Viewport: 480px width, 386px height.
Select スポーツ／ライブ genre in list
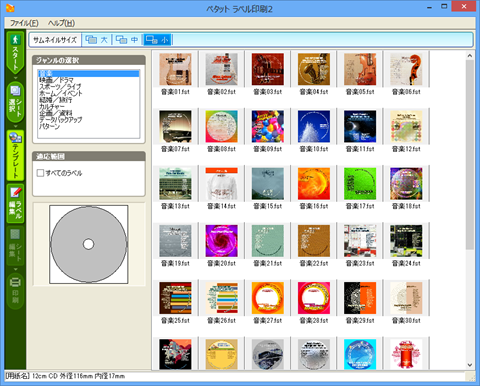click(x=60, y=87)
